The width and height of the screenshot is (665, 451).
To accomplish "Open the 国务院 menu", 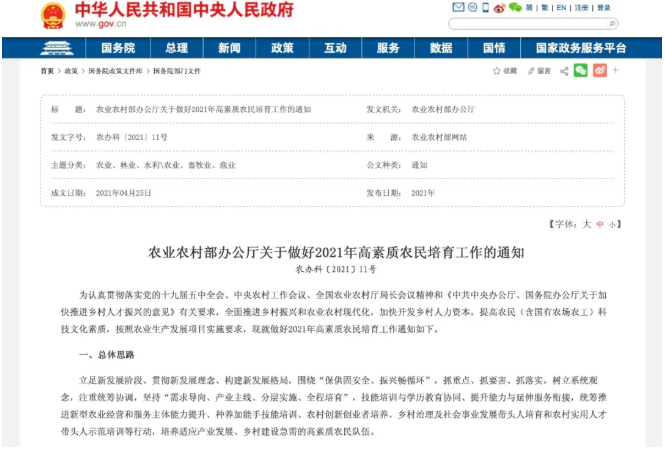I will click(118, 48).
